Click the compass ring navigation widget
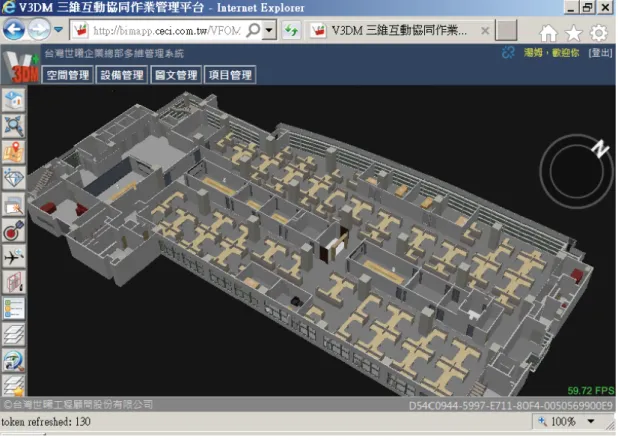The image size is (618, 440). click(576, 172)
